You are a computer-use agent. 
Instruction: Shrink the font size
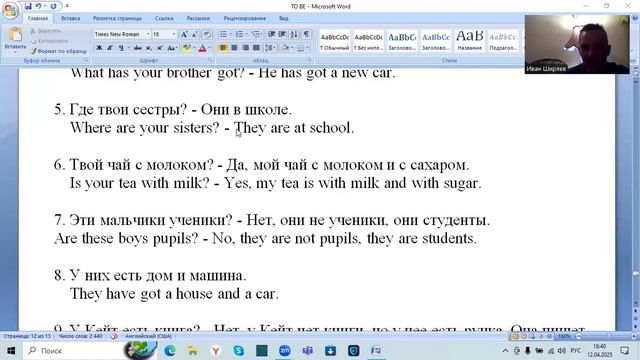click(195, 34)
